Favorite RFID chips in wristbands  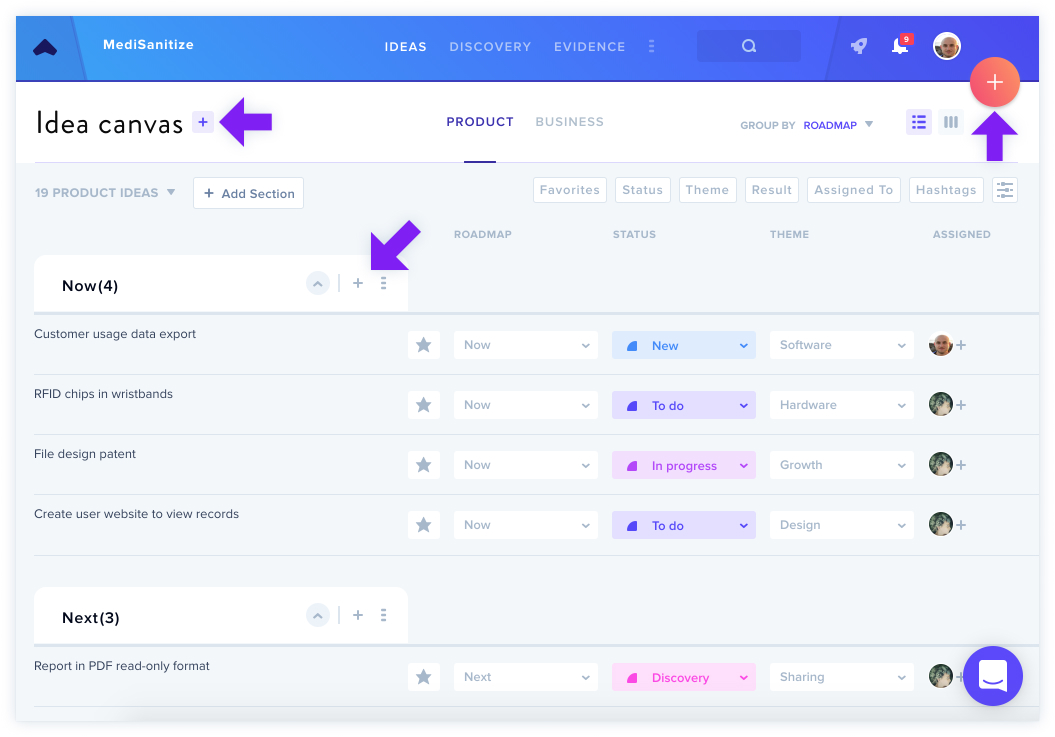424,405
